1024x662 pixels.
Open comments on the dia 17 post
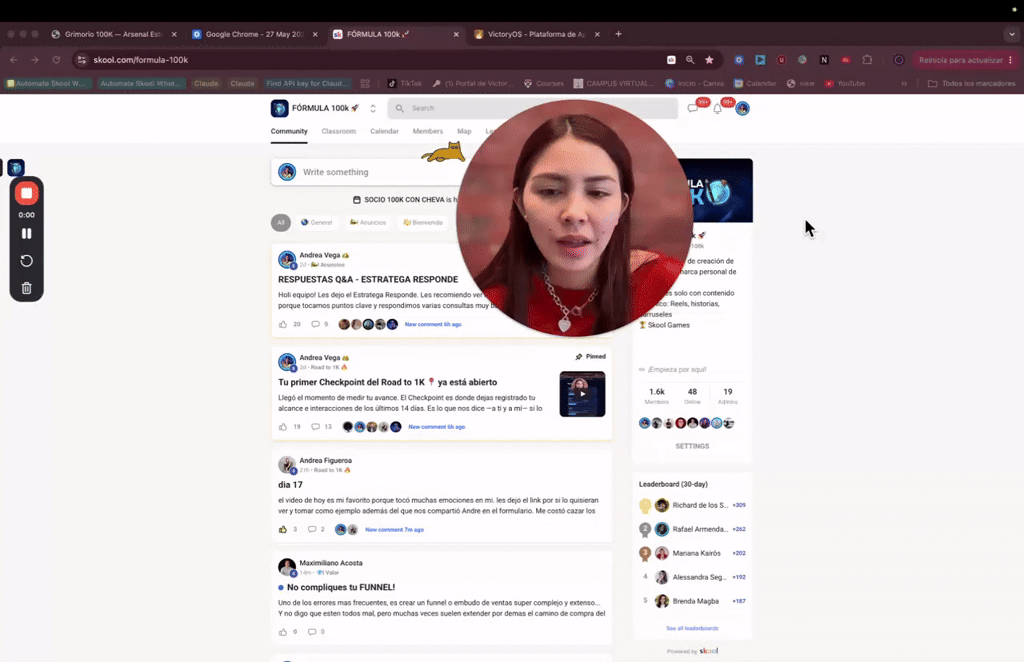pyautogui.click(x=312, y=529)
